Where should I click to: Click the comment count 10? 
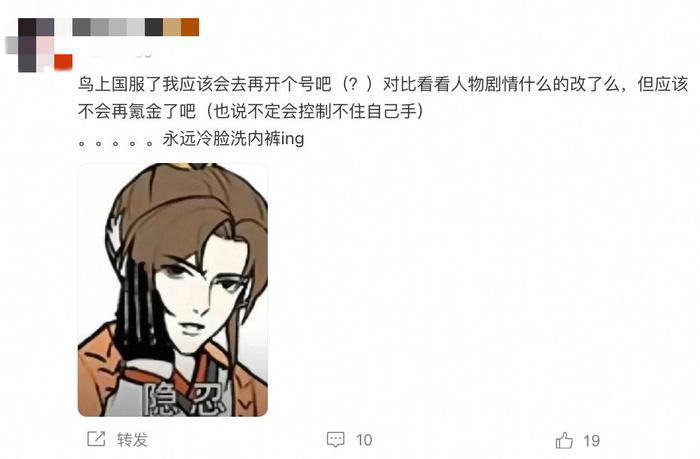[x=364, y=440]
